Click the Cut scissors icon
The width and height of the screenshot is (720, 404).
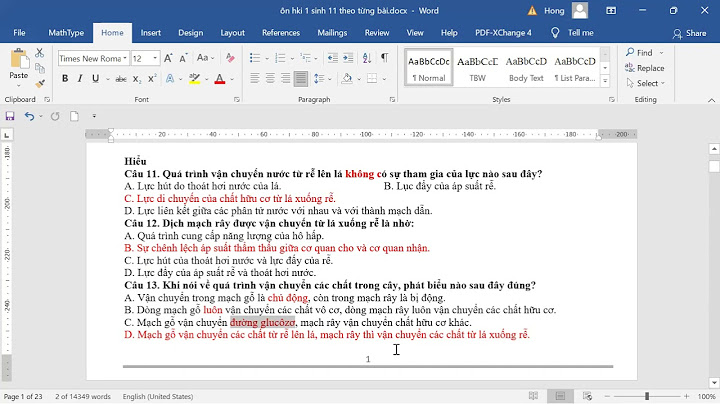click(39, 53)
